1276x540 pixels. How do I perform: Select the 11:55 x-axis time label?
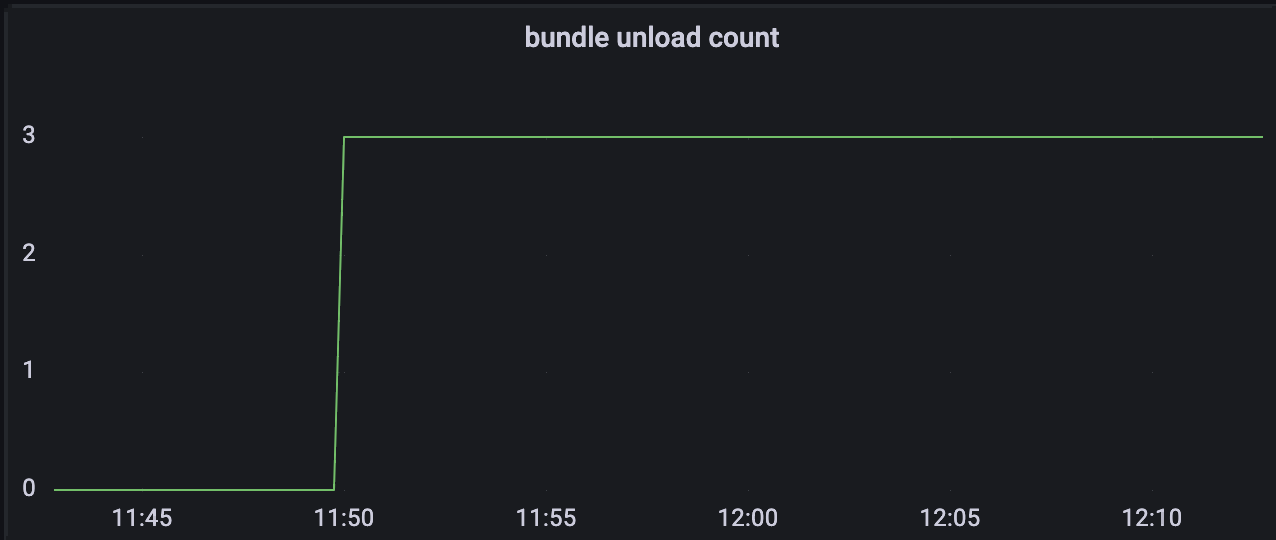pyautogui.click(x=546, y=518)
